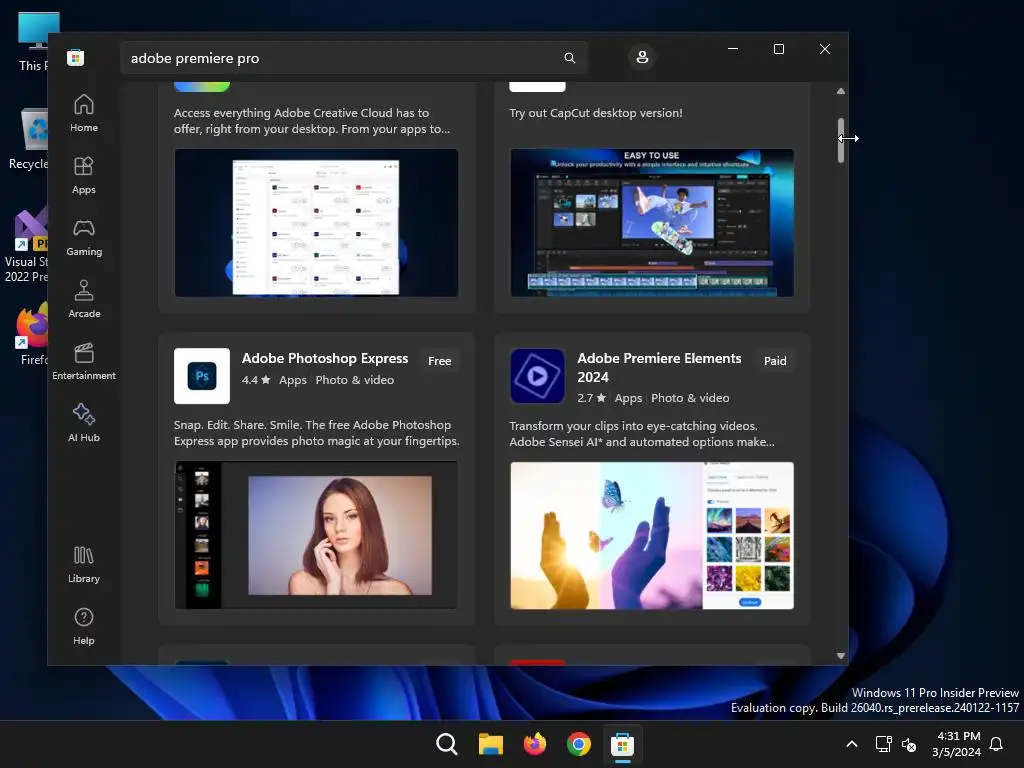Open the Photoshop Express woman portrait screenshot

(316, 535)
